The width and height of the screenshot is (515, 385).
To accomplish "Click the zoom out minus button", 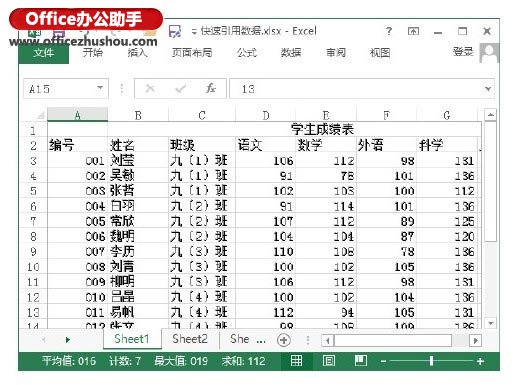I will [x=383, y=361].
